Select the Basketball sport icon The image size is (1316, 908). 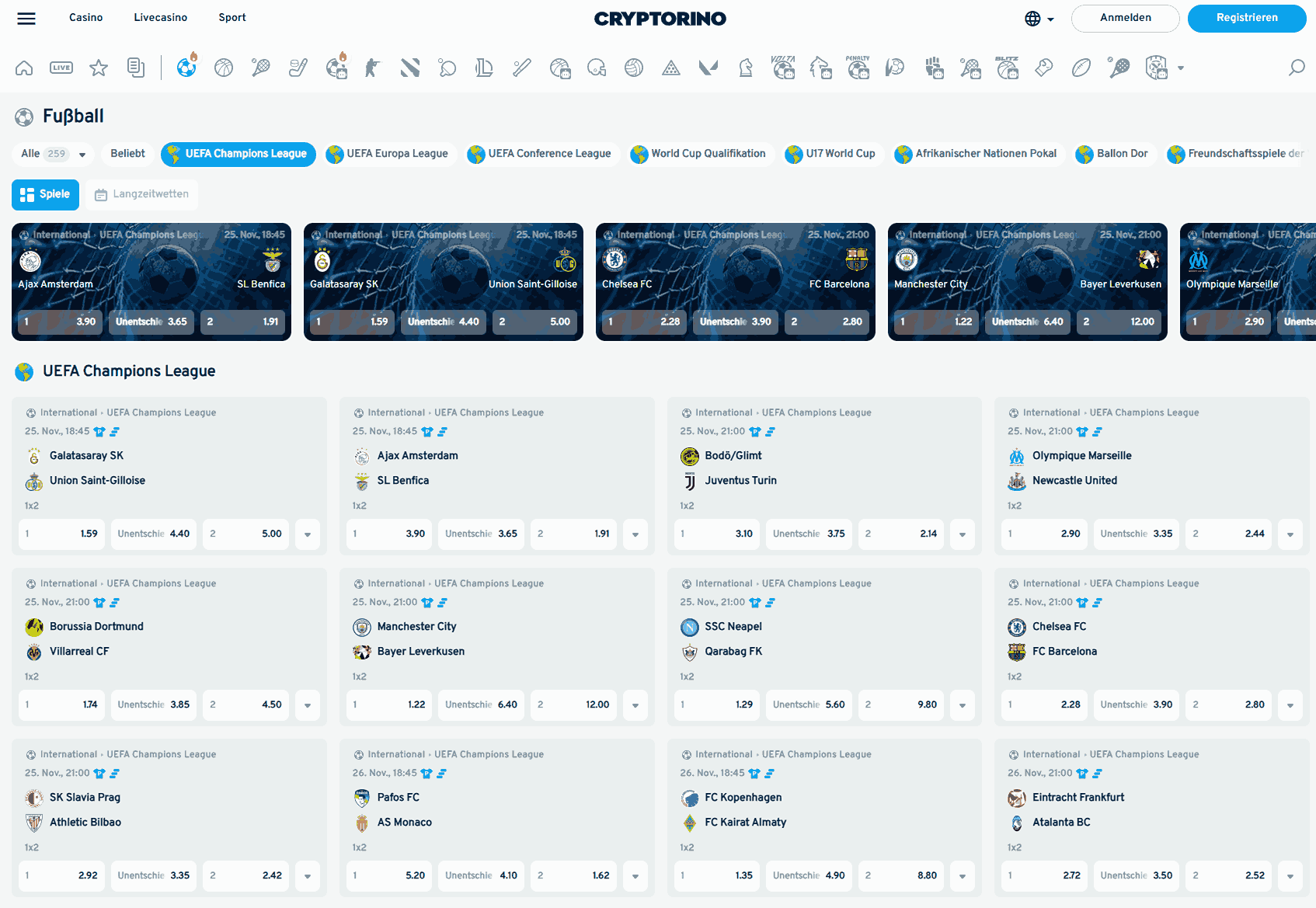pyautogui.click(x=224, y=68)
